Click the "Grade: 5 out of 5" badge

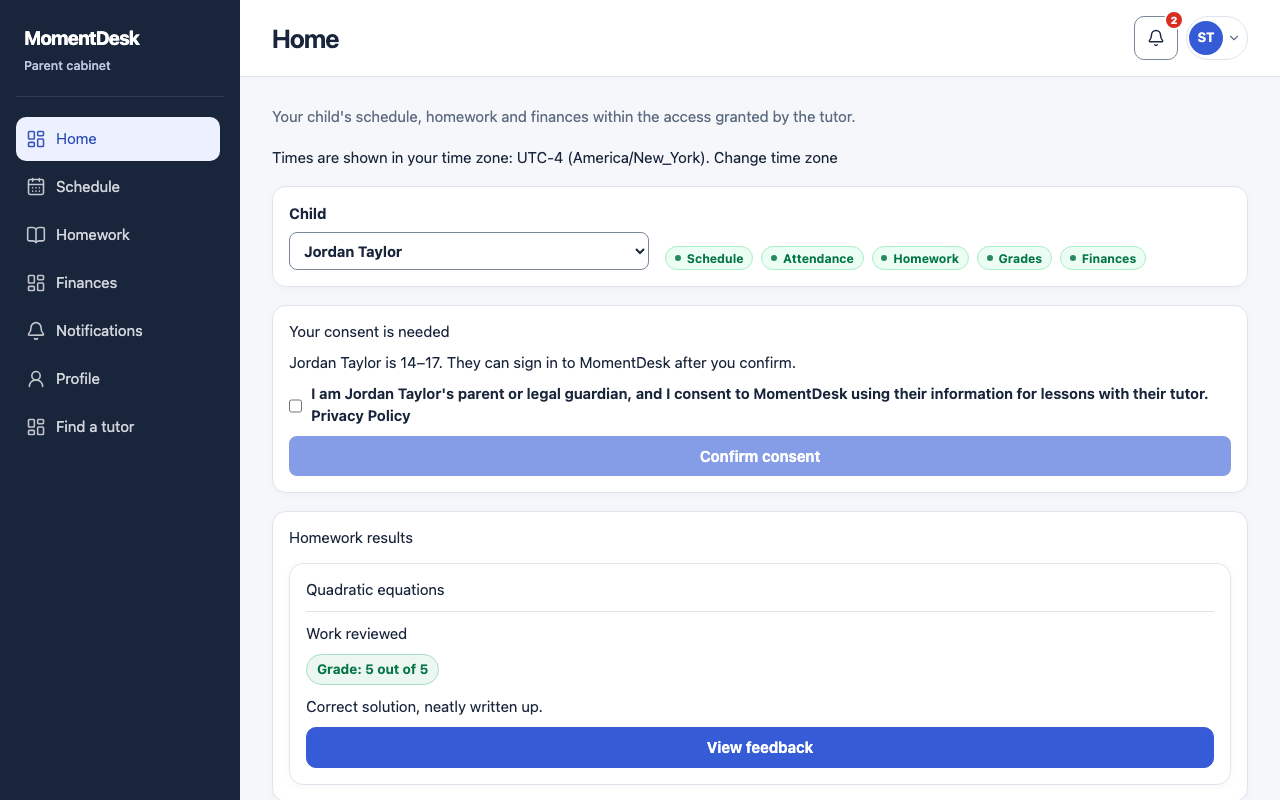[372, 669]
